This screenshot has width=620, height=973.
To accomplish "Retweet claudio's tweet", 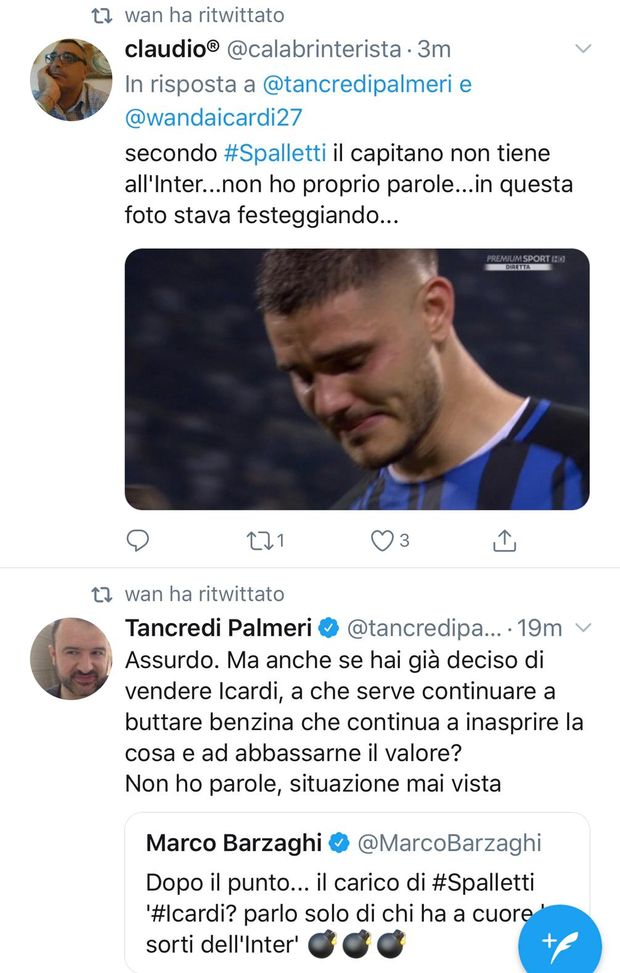I will tap(261, 540).
